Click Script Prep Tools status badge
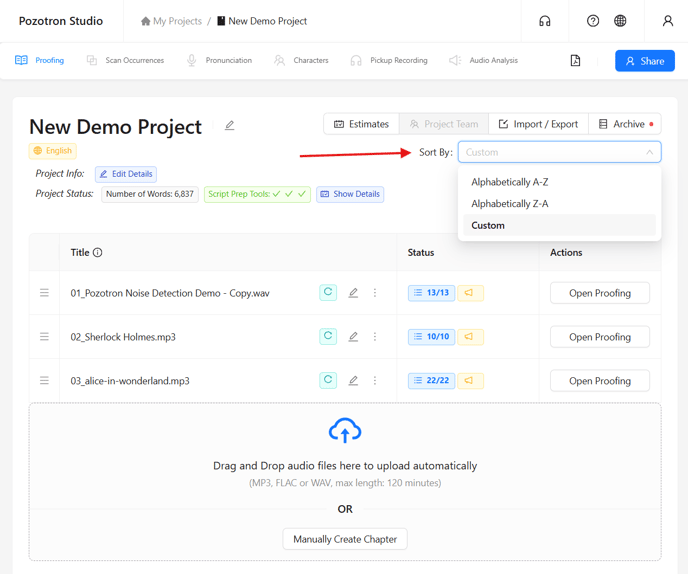 [x=257, y=194]
